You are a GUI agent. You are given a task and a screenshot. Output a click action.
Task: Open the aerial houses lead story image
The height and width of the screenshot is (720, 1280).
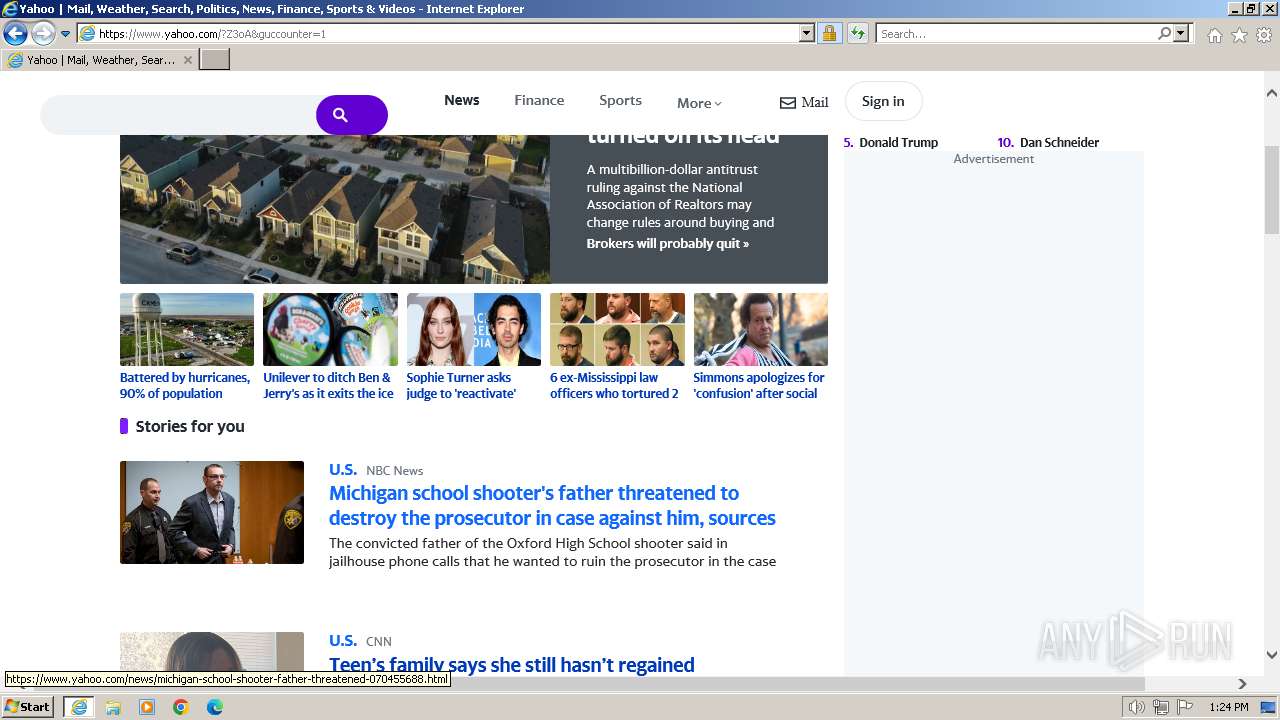point(335,209)
